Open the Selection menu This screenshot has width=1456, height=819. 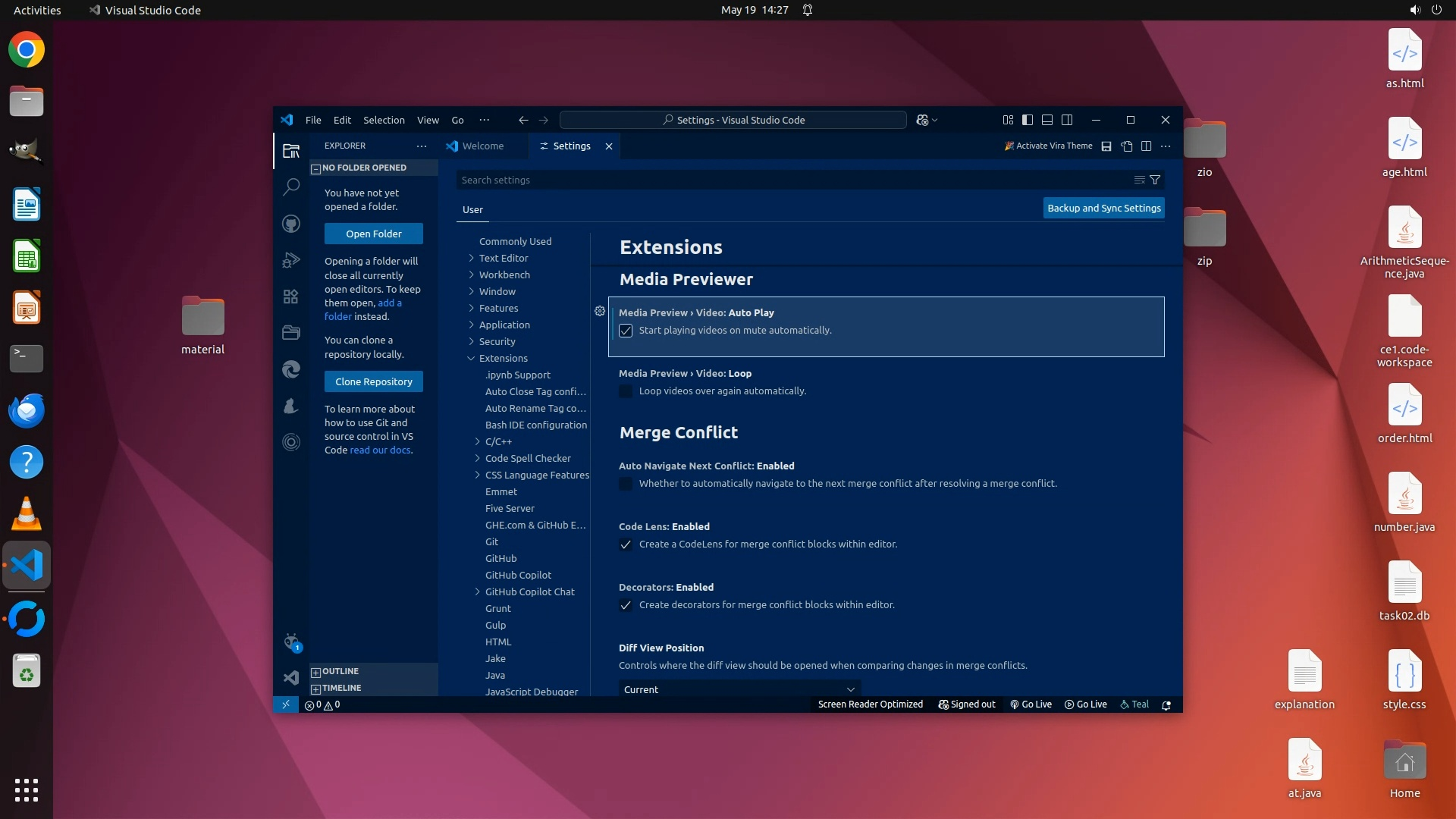(384, 120)
